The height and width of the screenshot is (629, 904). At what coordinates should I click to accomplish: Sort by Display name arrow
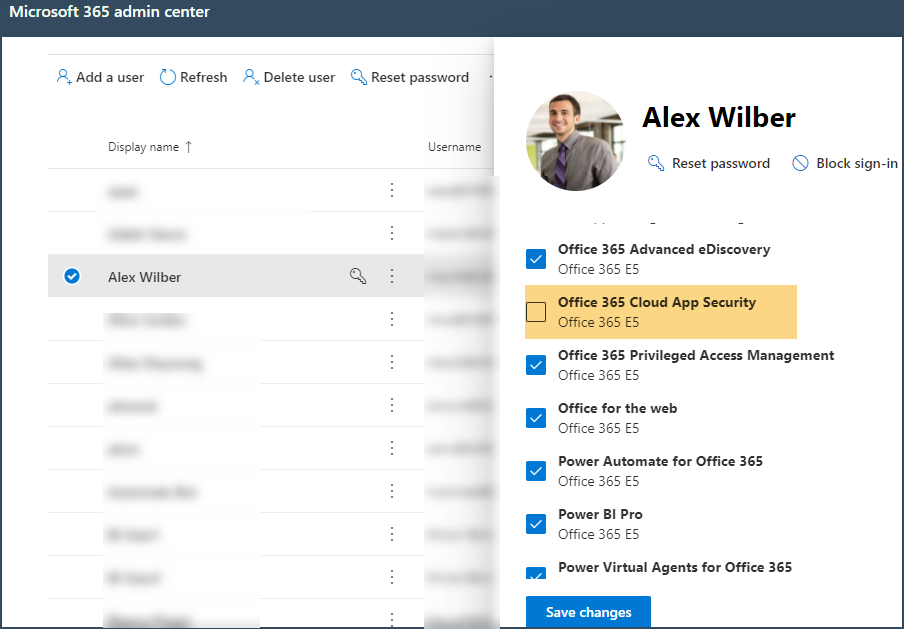point(189,147)
